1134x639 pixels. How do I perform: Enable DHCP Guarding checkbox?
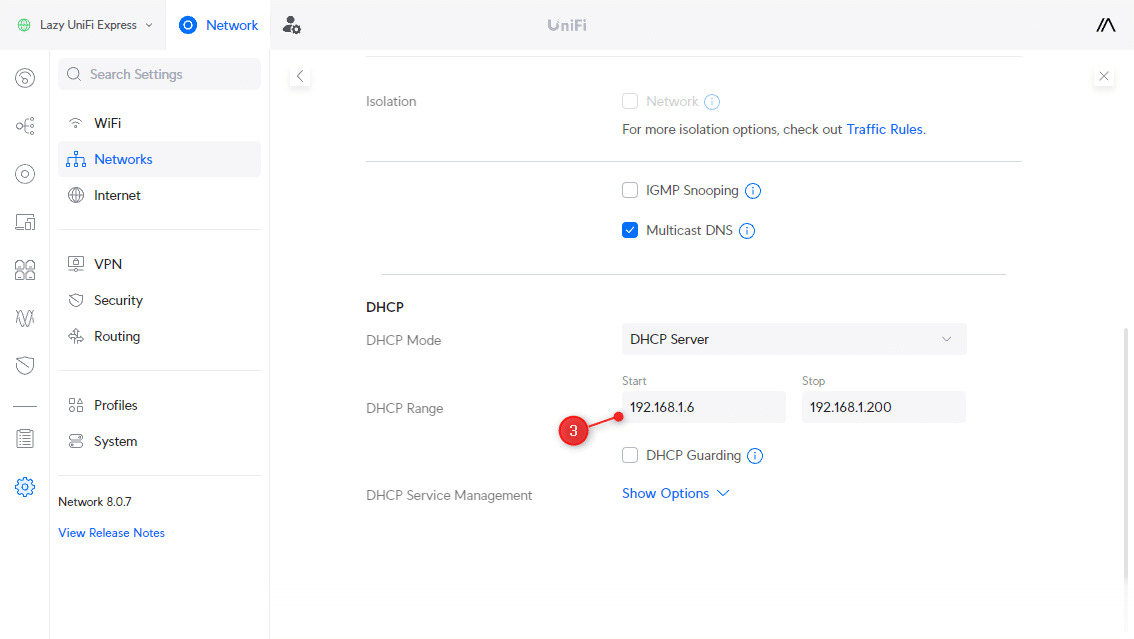(x=630, y=455)
